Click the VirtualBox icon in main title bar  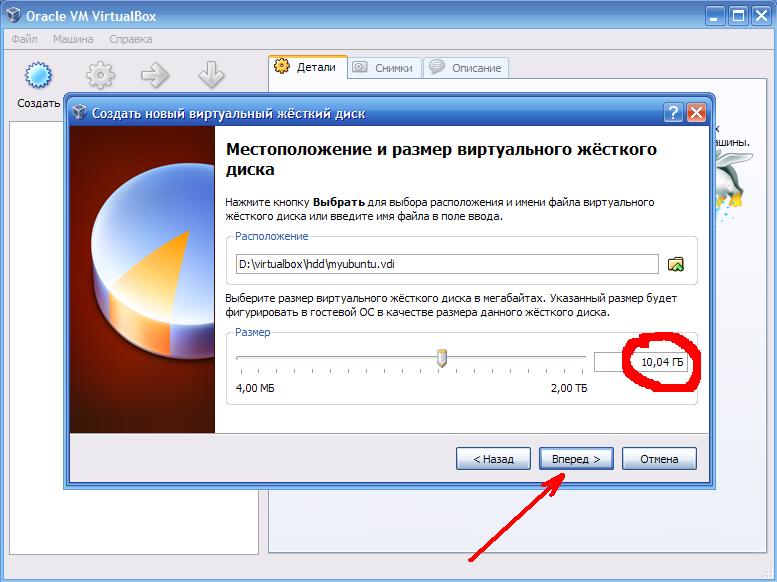[14, 15]
